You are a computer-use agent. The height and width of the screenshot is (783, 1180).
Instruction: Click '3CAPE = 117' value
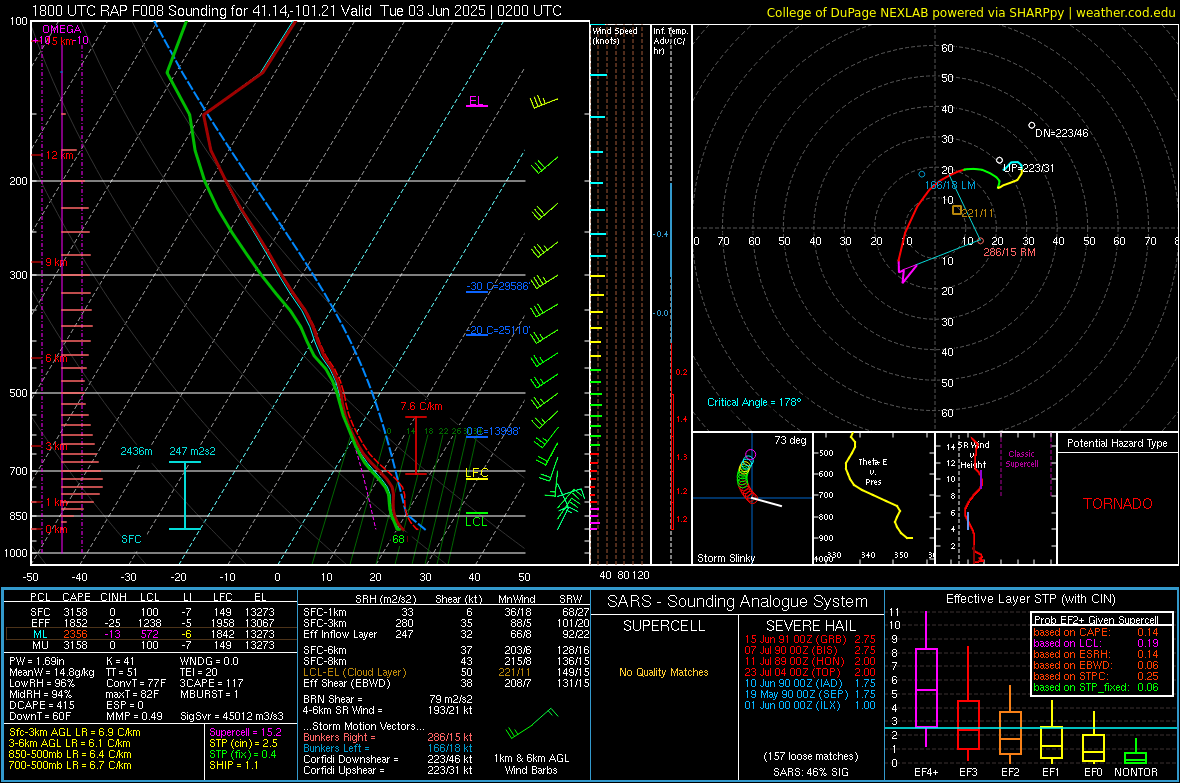pyautogui.click(x=211, y=684)
